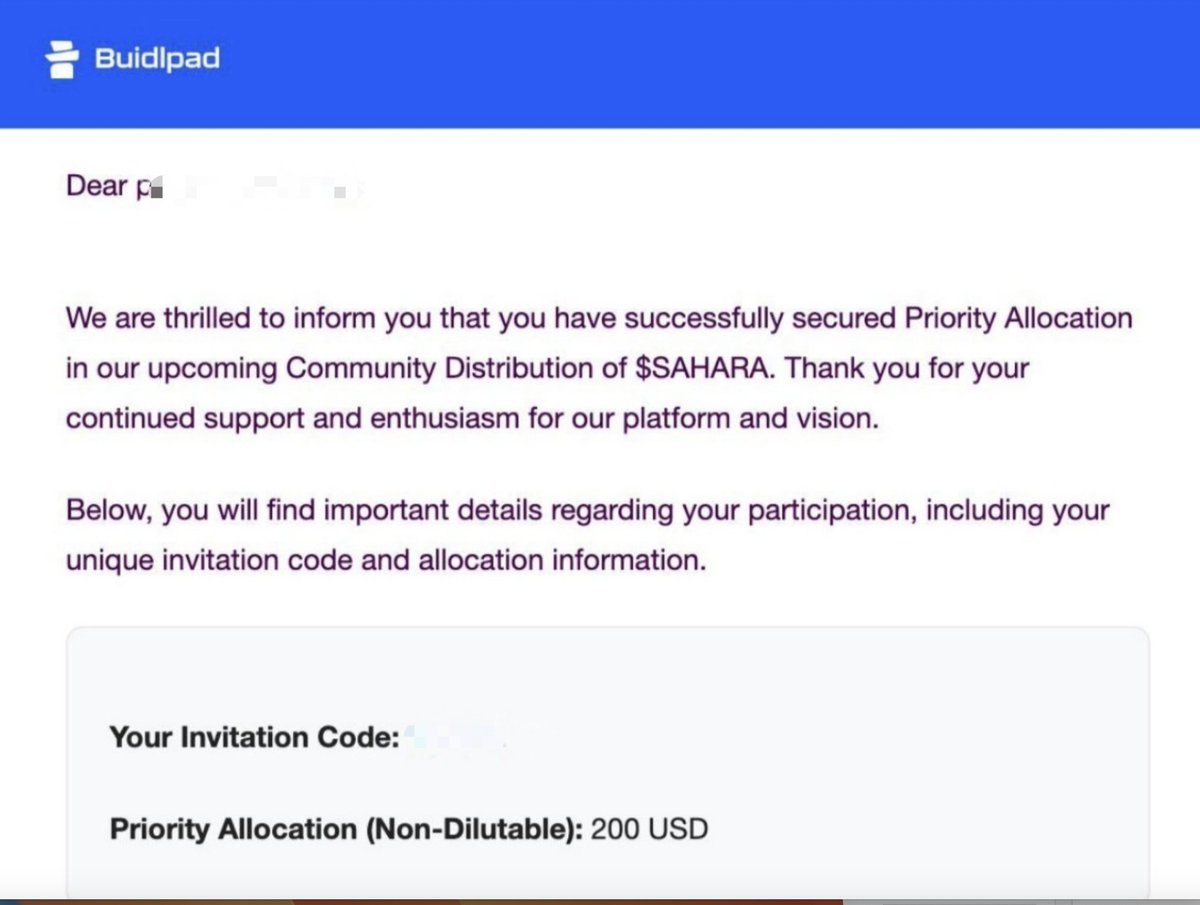Click the Buidlpad logo icon
Screen dimensions: 1200x905
click(62, 59)
